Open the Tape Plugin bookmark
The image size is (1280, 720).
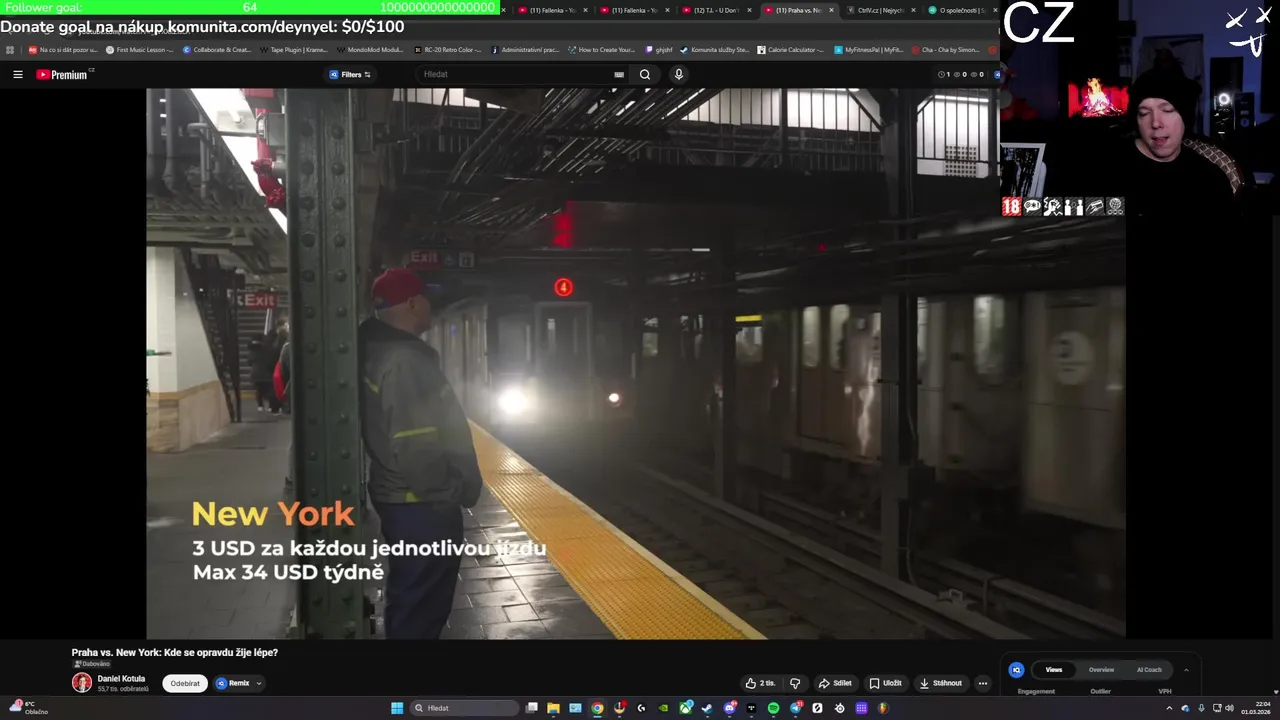[294, 49]
